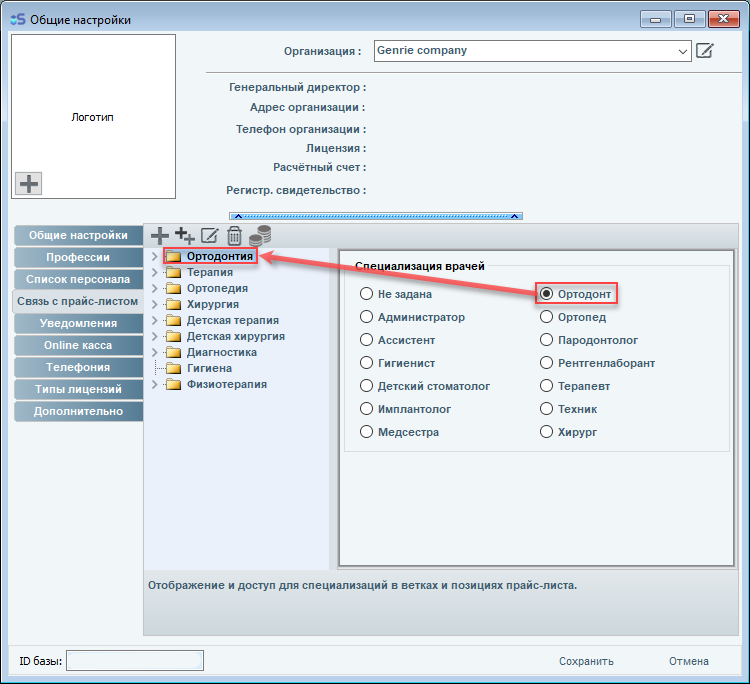Click the Гигиена folder icon
The image size is (750, 684).
point(173,368)
